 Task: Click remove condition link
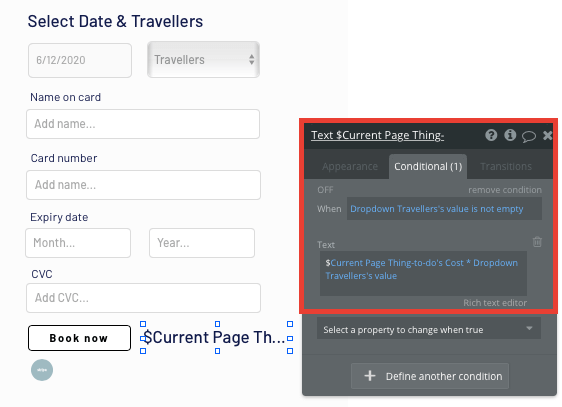[505, 190]
